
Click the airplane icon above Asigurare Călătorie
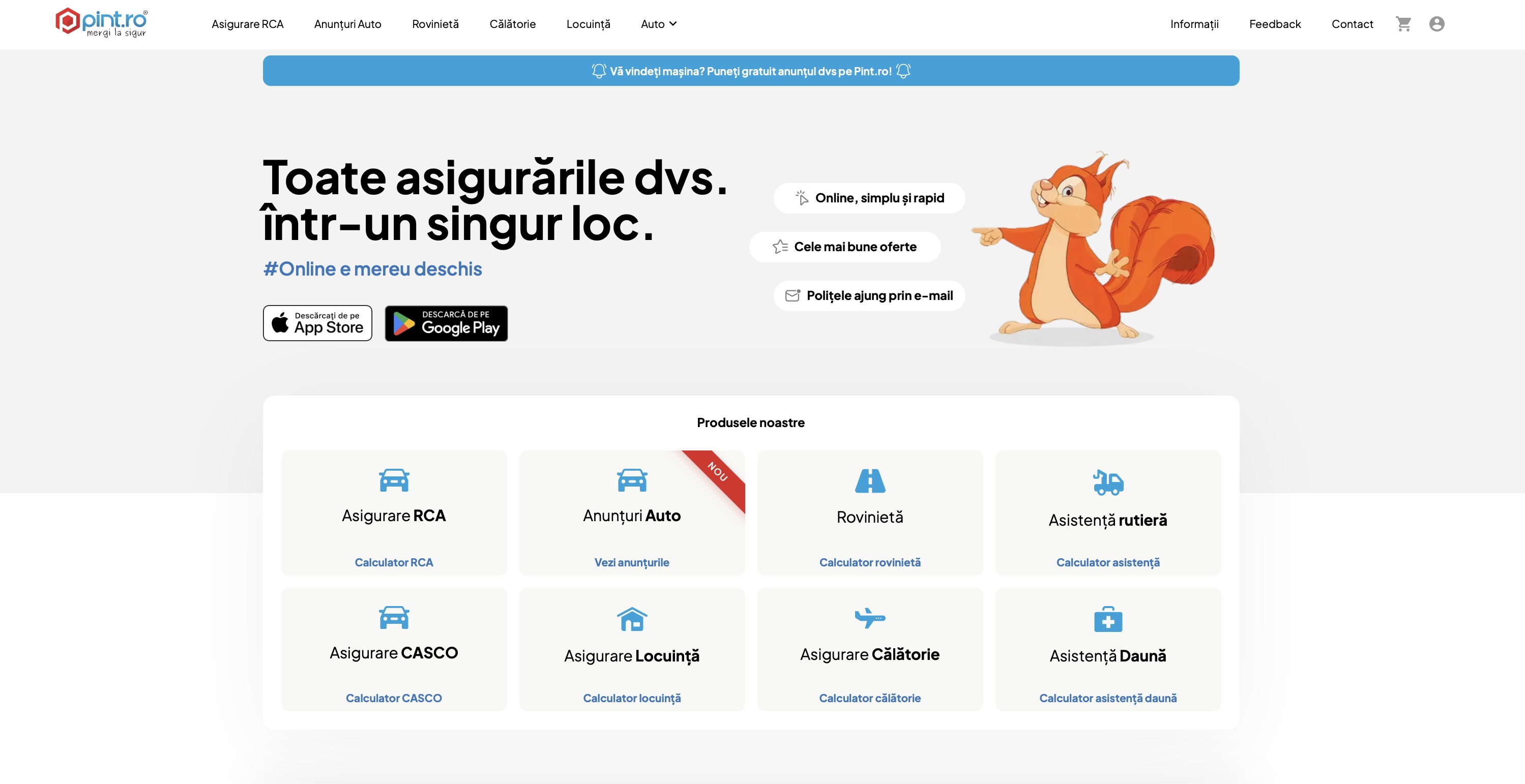coord(870,618)
